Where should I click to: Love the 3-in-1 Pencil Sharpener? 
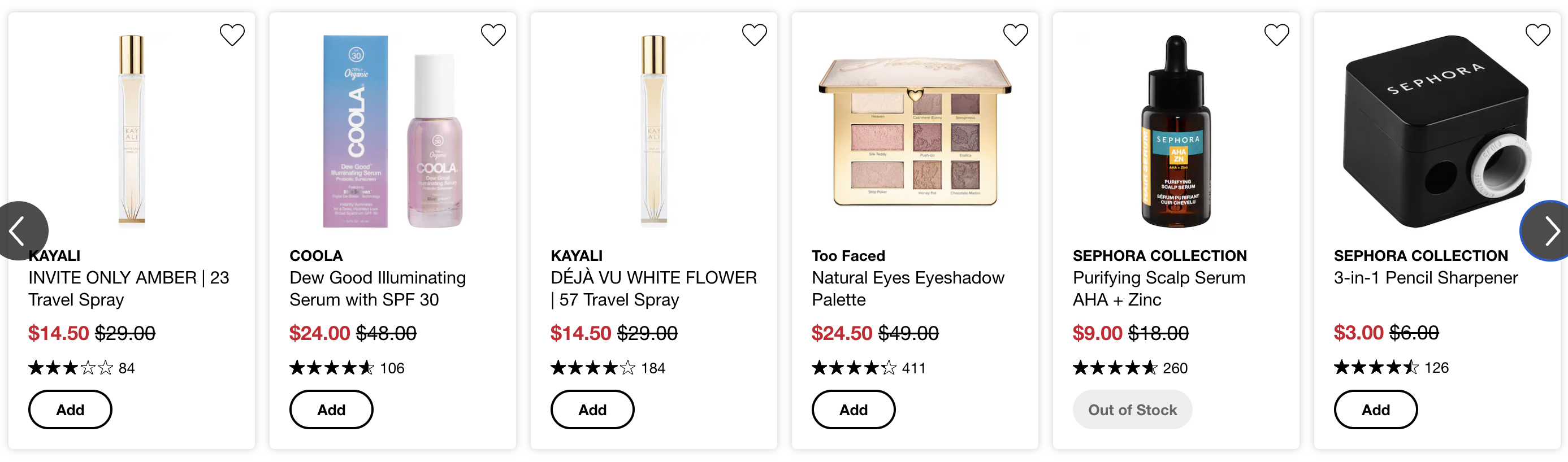click(1537, 34)
